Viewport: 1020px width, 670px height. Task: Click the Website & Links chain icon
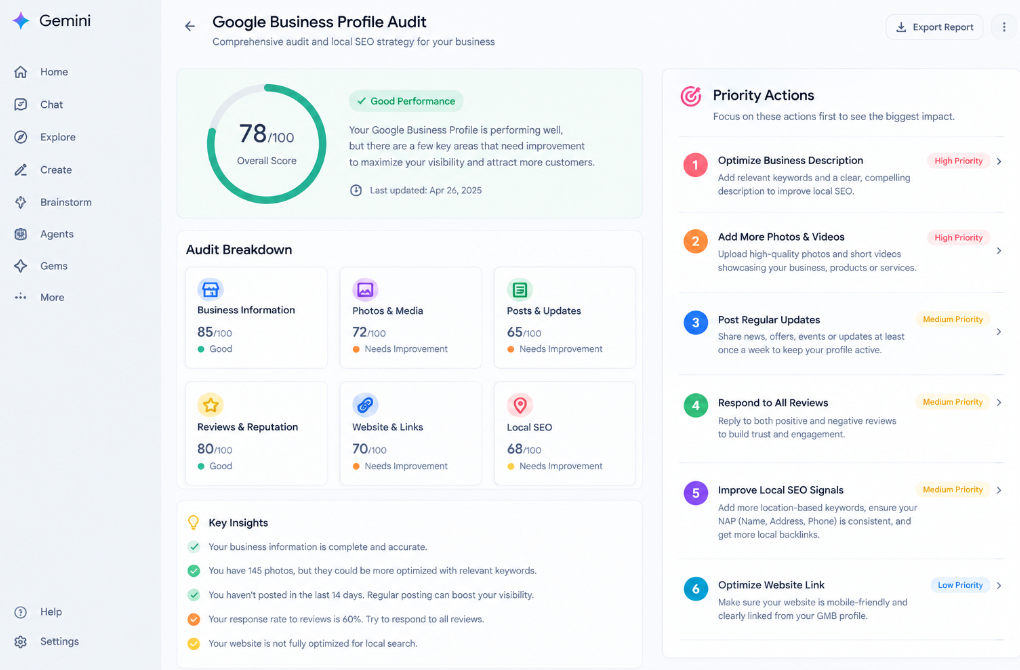365,405
